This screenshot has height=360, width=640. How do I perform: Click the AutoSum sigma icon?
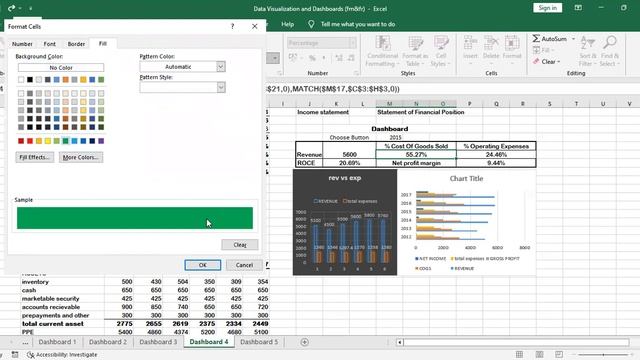(536, 39)
